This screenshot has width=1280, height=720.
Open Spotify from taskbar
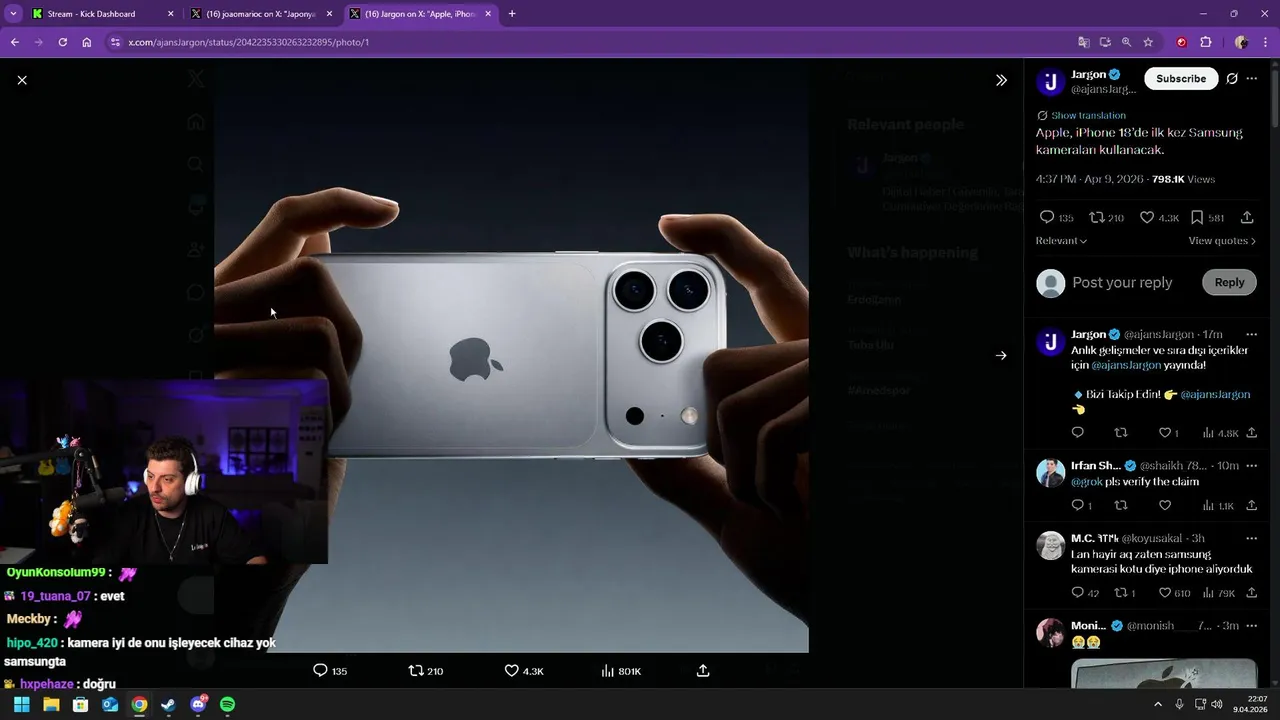[227, 704]
